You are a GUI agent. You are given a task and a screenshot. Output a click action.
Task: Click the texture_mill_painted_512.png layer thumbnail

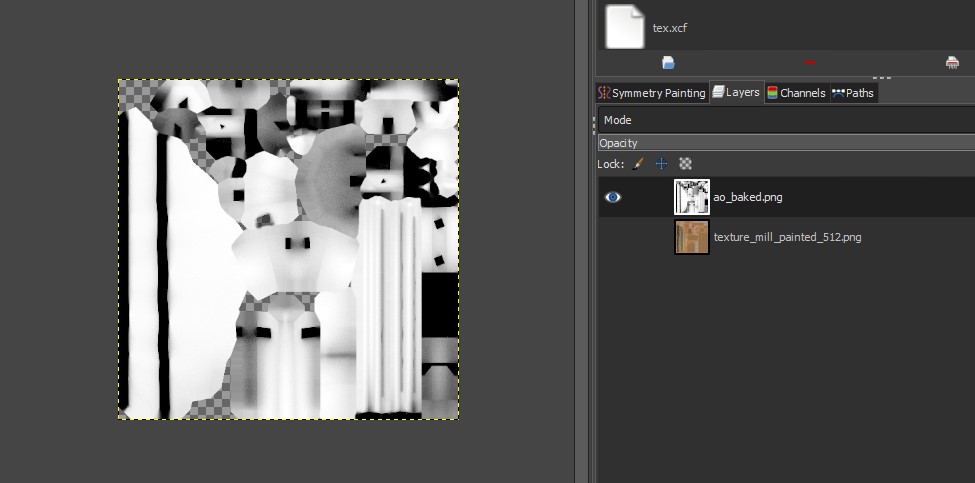coord(691,238)
